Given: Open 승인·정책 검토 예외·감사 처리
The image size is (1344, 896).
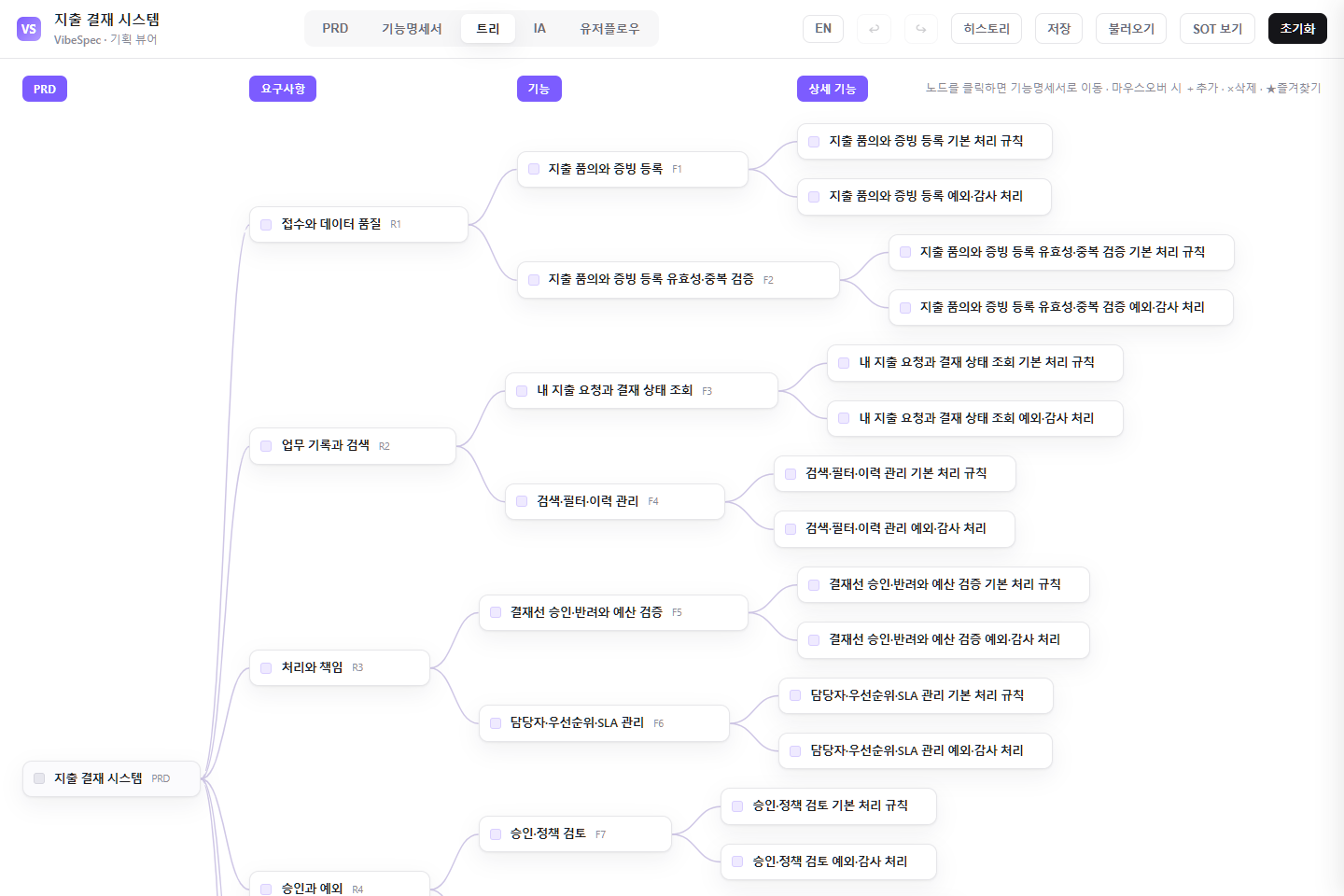Looking at the screenshot, I should coord(829,861).
